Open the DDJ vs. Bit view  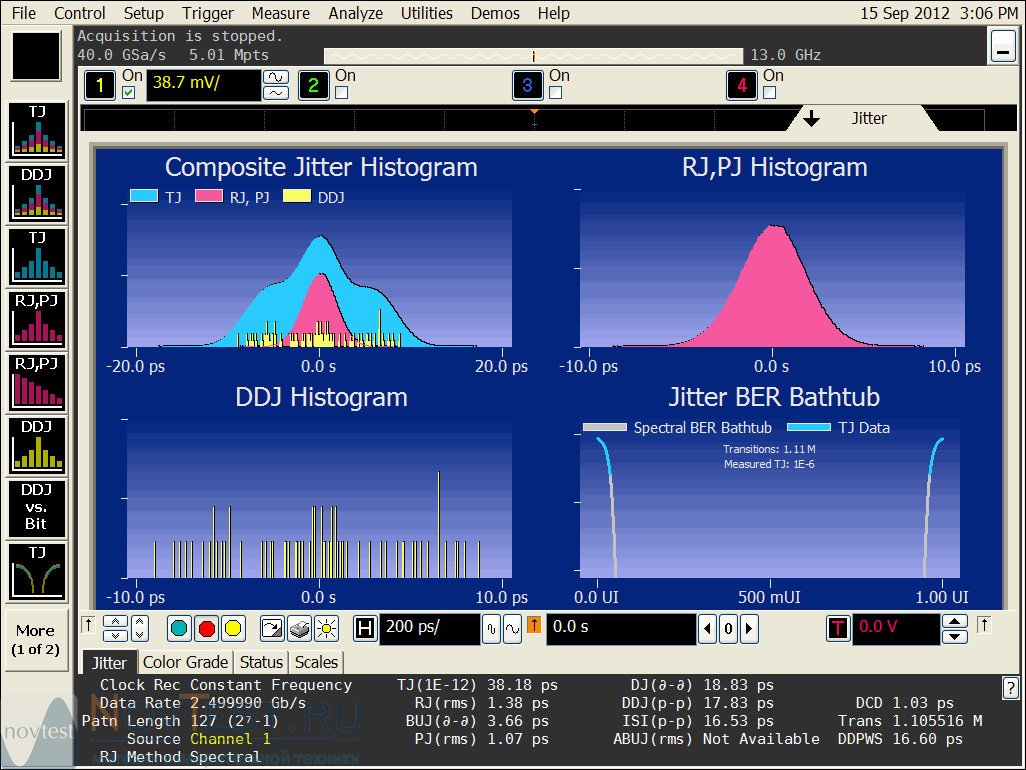[x=37, y=507]
